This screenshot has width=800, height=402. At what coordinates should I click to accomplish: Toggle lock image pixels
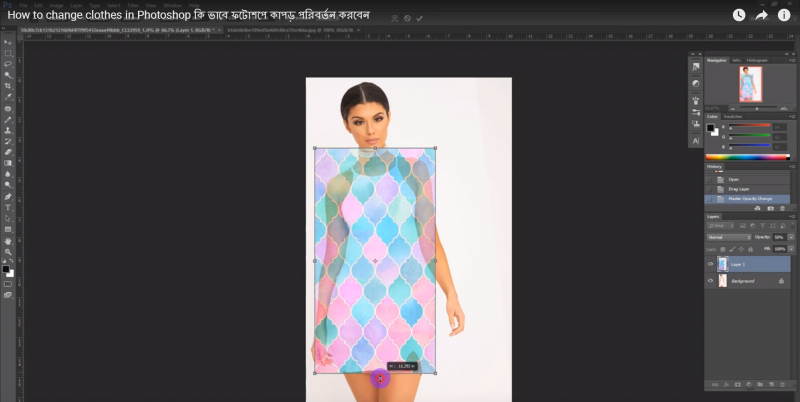click(x=732, y=249)
